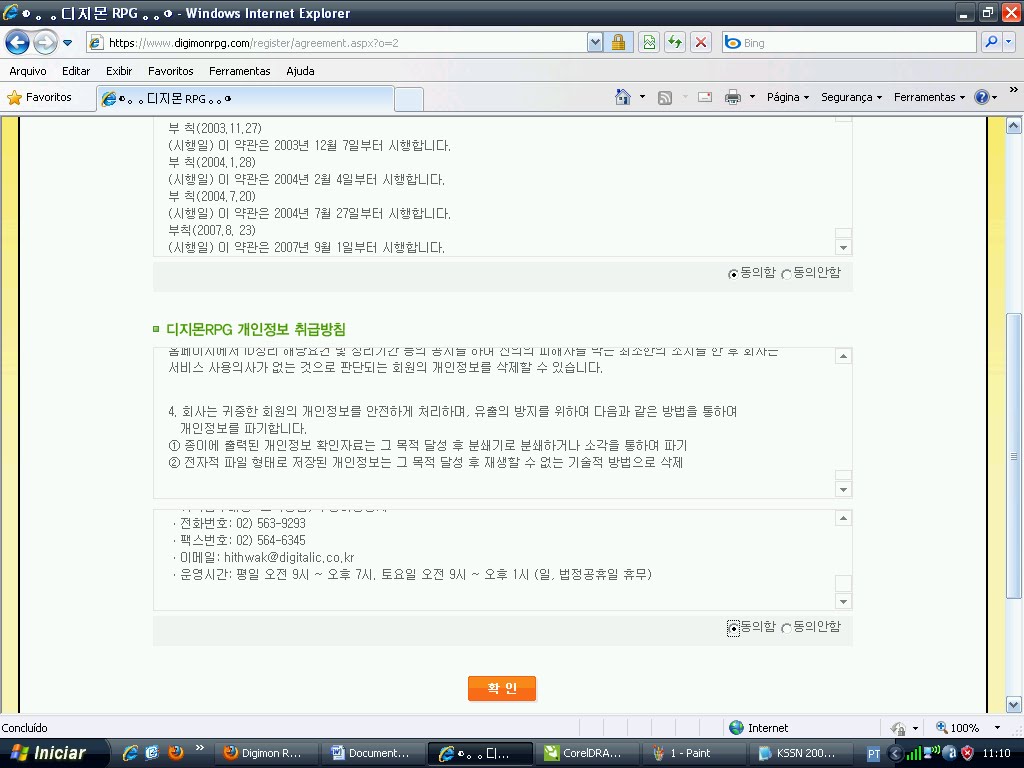Select 동의함 radio under privacy policy
Image resolution: width=1024 pixels, height=768 pixels.
[733, 628]
